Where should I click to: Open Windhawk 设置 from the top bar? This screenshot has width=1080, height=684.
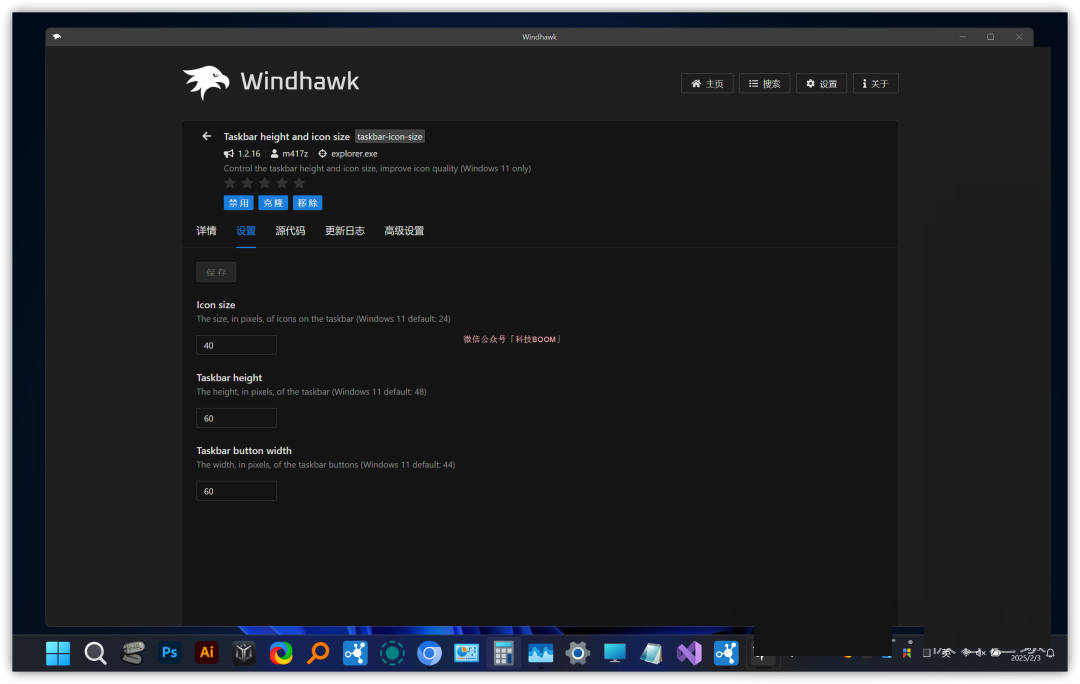point(821,83)
